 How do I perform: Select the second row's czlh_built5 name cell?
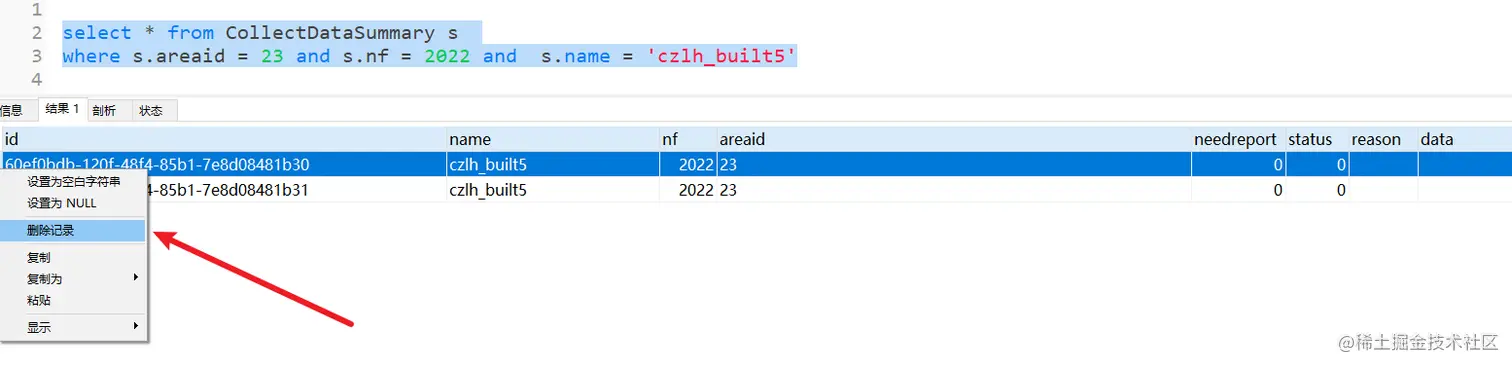pyautogui.click(x=552, y=189)
